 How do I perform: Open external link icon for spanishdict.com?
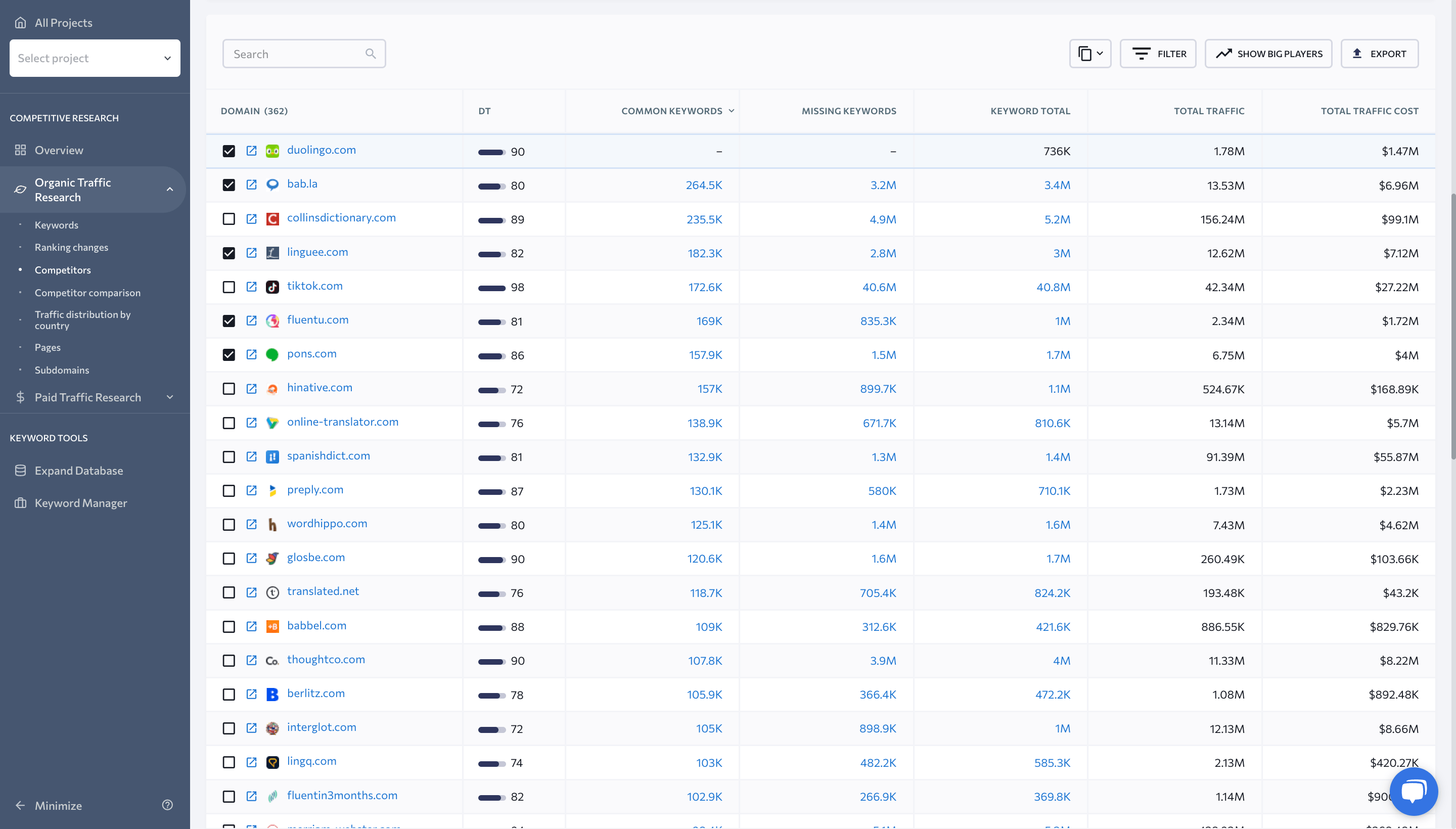click(251, 456)
